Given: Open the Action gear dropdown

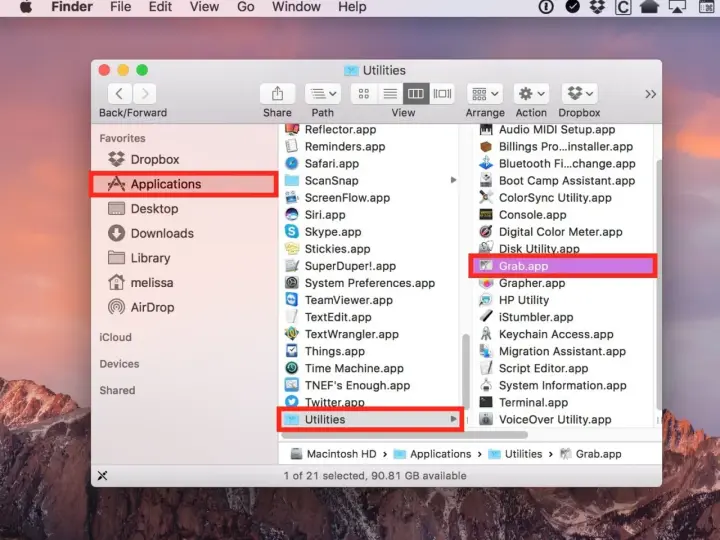Looking at the screenshot, I should [531, 94].
